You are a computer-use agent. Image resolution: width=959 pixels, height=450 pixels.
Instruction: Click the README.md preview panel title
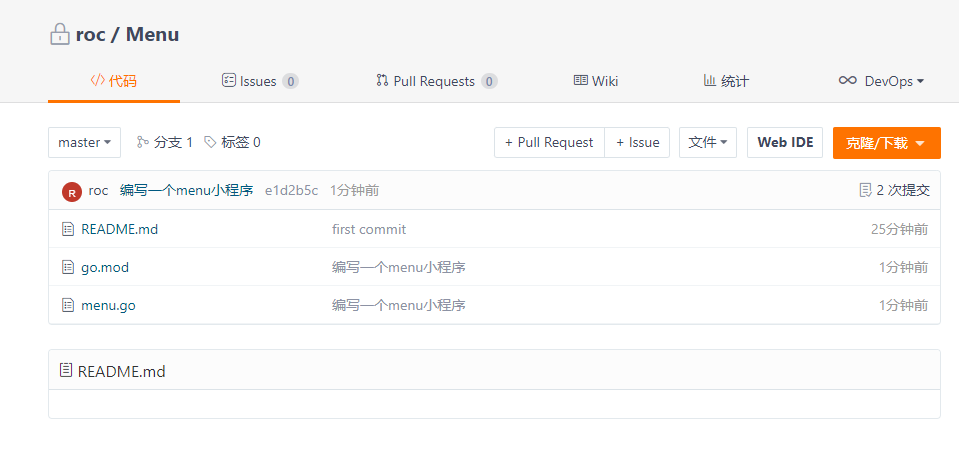coord(121,371)
